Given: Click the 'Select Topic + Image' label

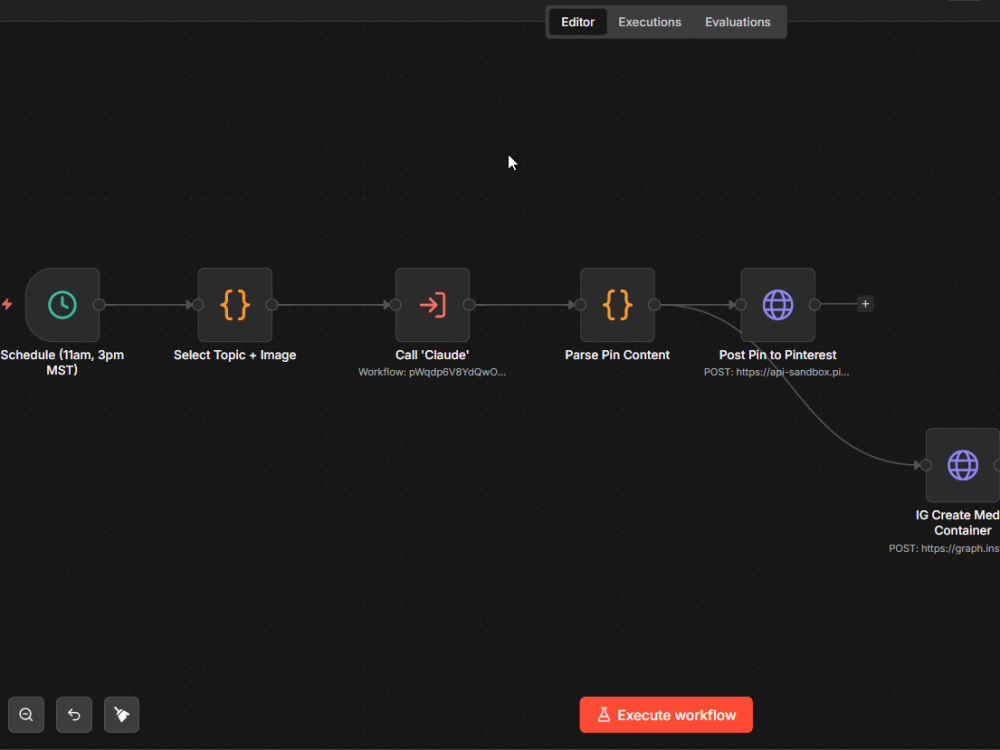Looking at the screenshot, I should pos(235,355).
